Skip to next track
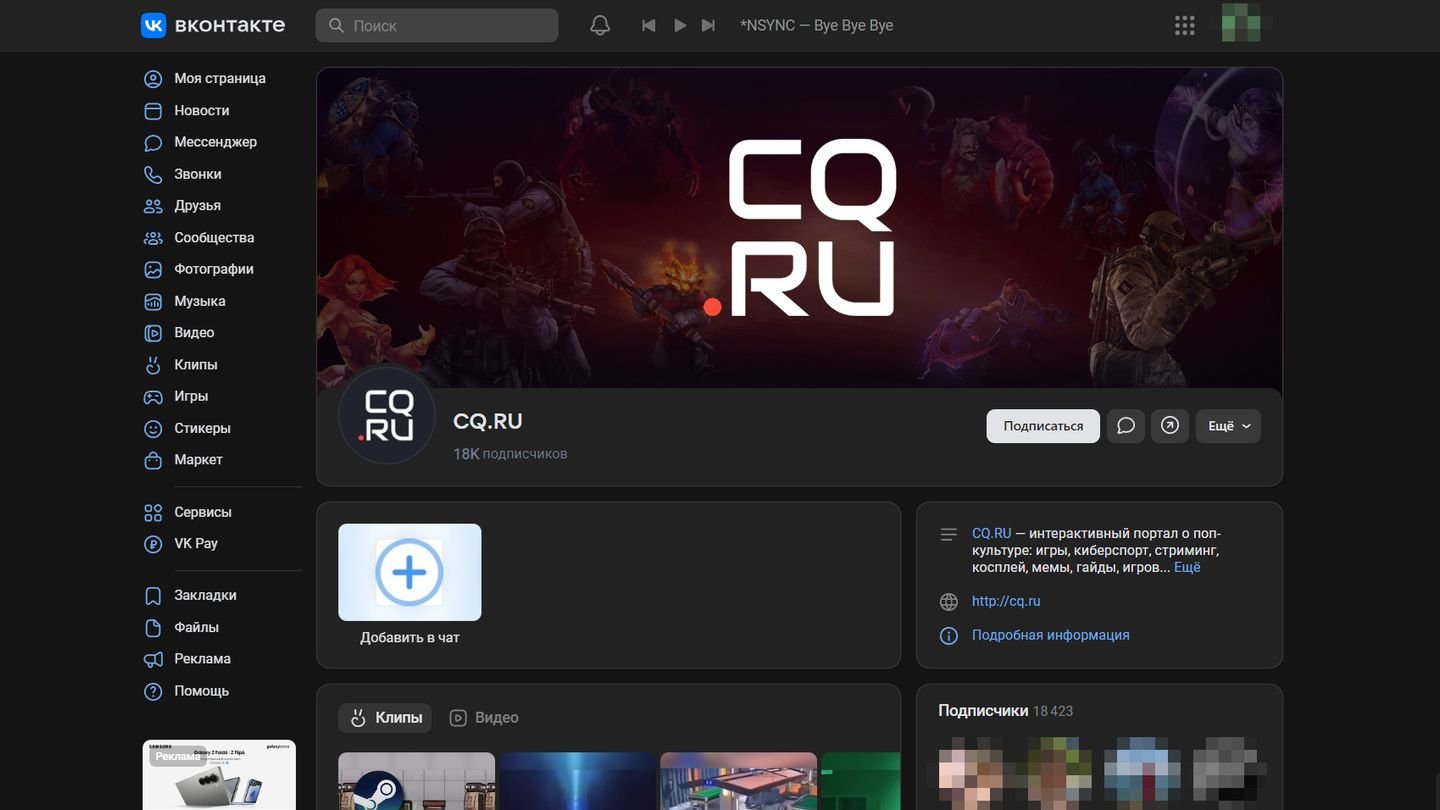The image size is (1440, 810). click(709, 25)
